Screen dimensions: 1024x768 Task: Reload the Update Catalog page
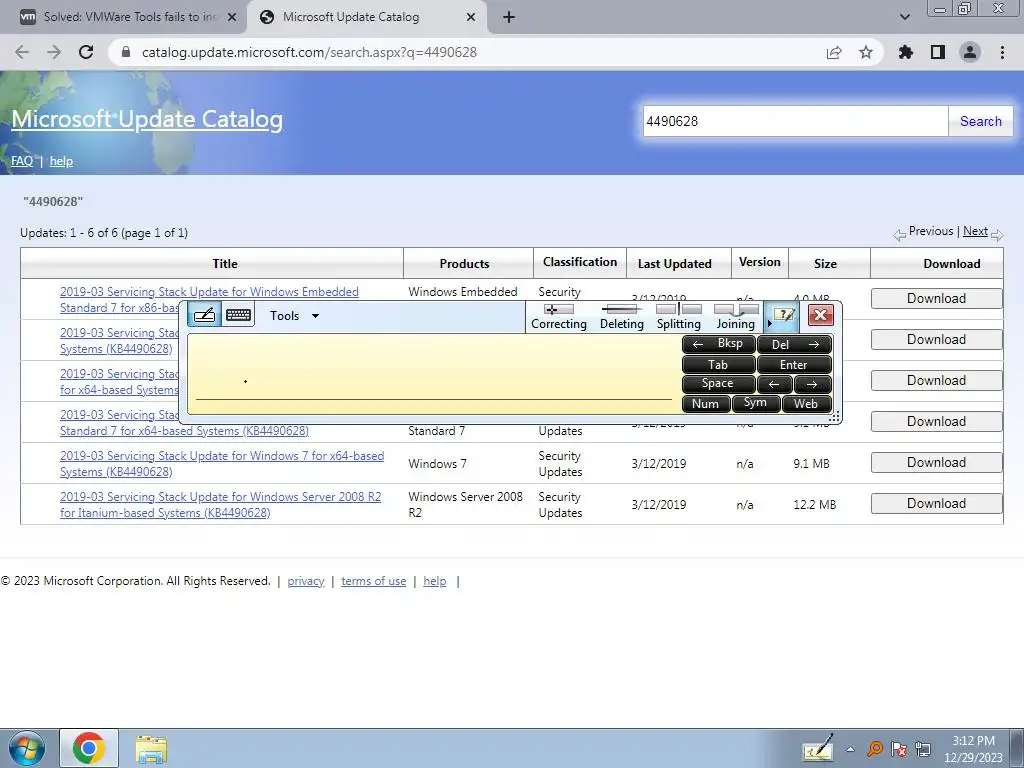coord(86,52)
